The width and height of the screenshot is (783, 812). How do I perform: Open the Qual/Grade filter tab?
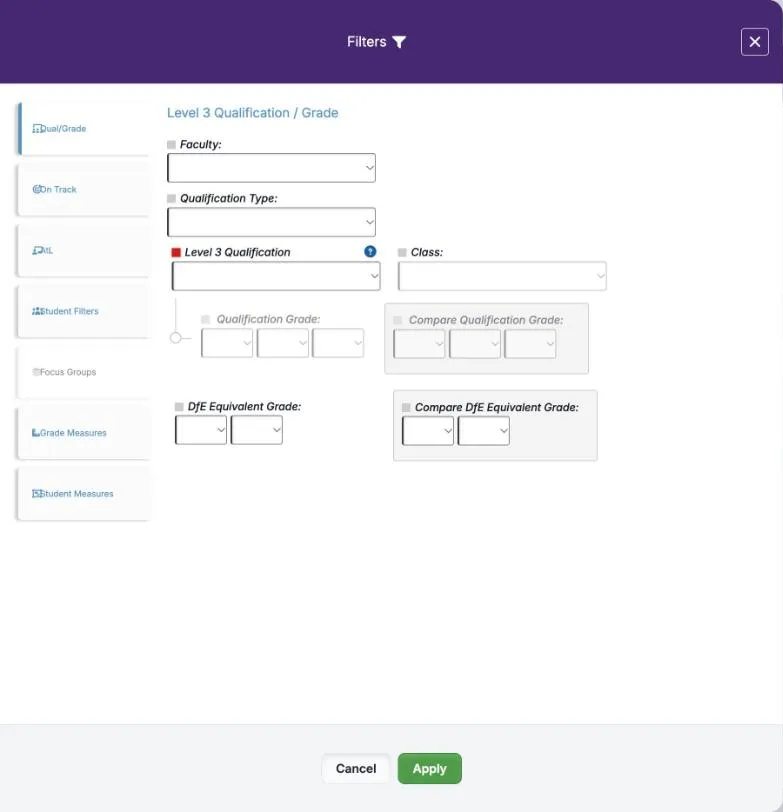coord(83,129)
